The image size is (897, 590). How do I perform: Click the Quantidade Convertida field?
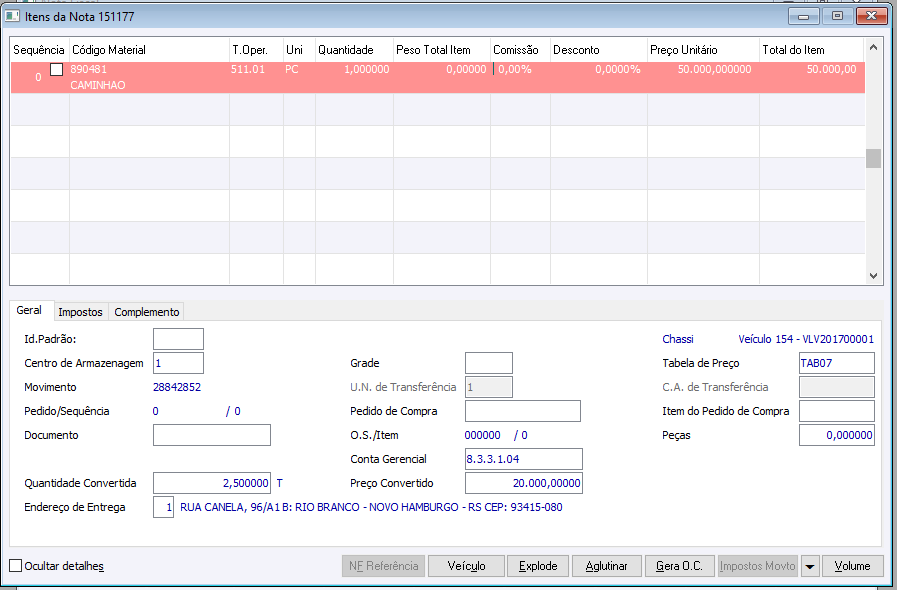(212, 483)
